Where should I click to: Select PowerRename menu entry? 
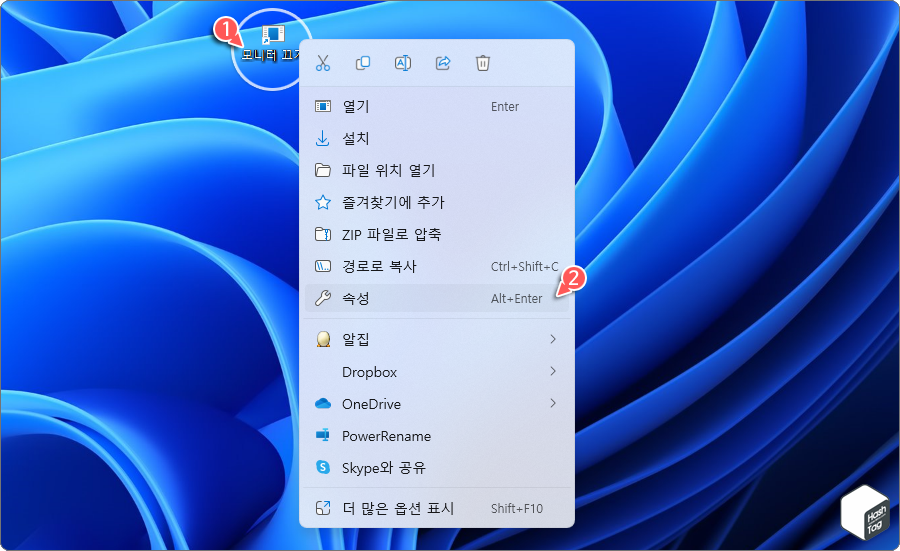point(437,436)
